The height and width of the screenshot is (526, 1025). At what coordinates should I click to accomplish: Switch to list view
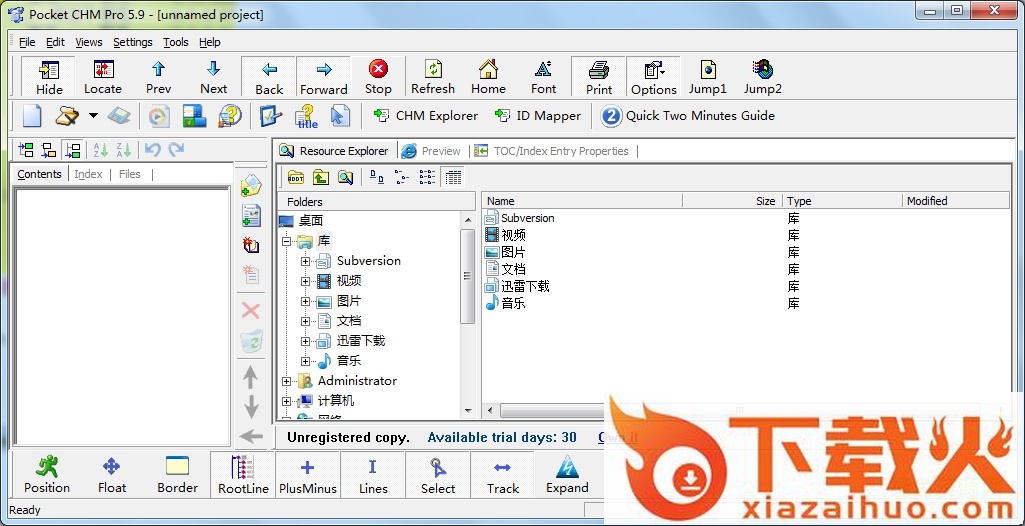click(x=427, y=177)
